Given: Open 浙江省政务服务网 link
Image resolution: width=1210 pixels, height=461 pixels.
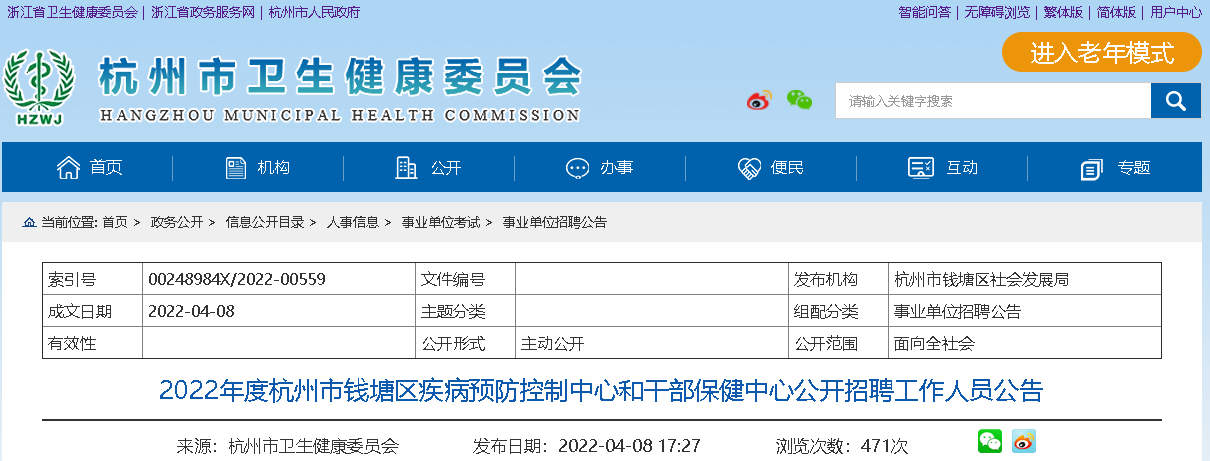Looking at the screenshot, I should 203,12.
